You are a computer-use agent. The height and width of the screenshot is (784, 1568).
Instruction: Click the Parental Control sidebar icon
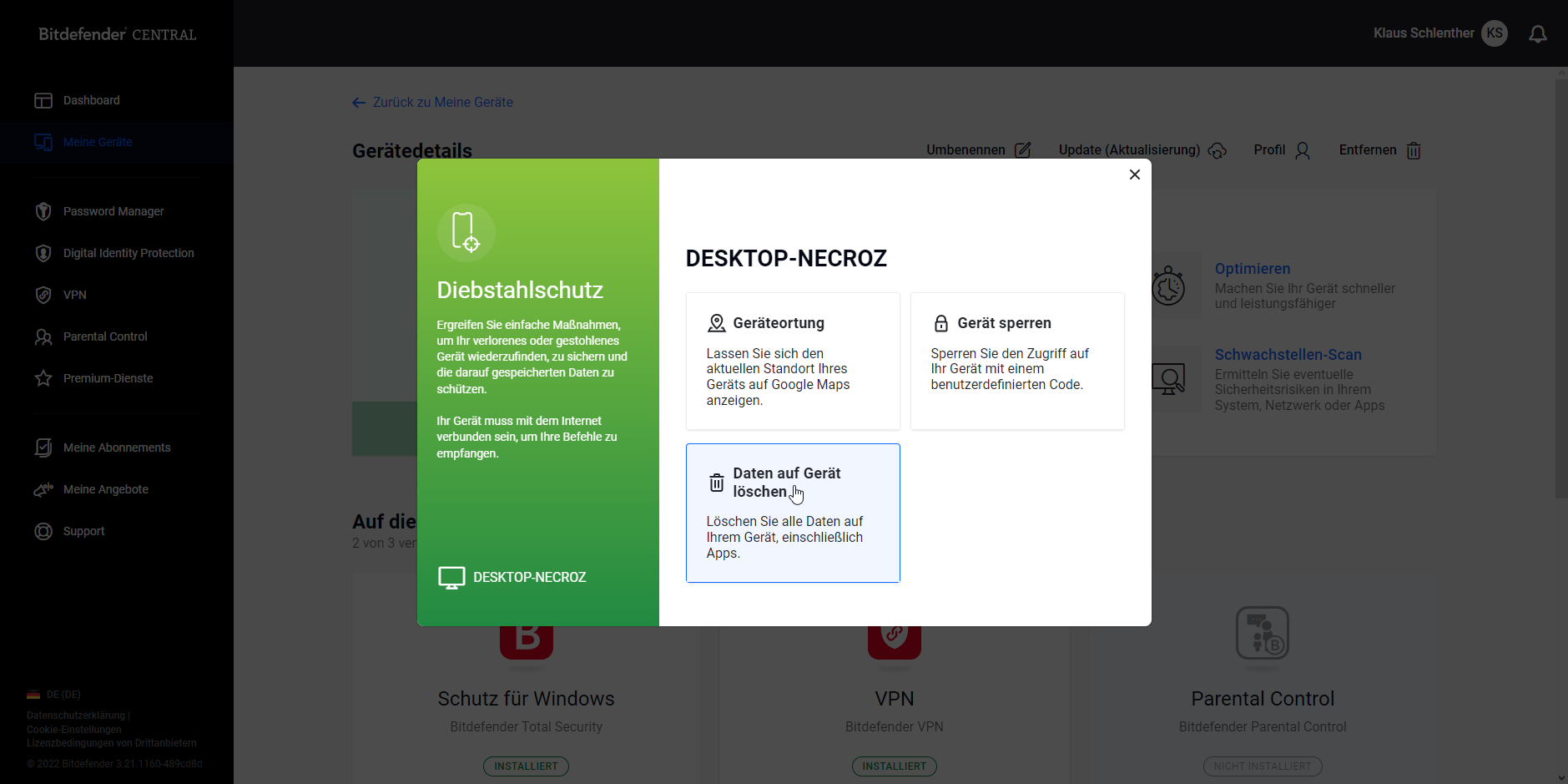click(43, 337)
